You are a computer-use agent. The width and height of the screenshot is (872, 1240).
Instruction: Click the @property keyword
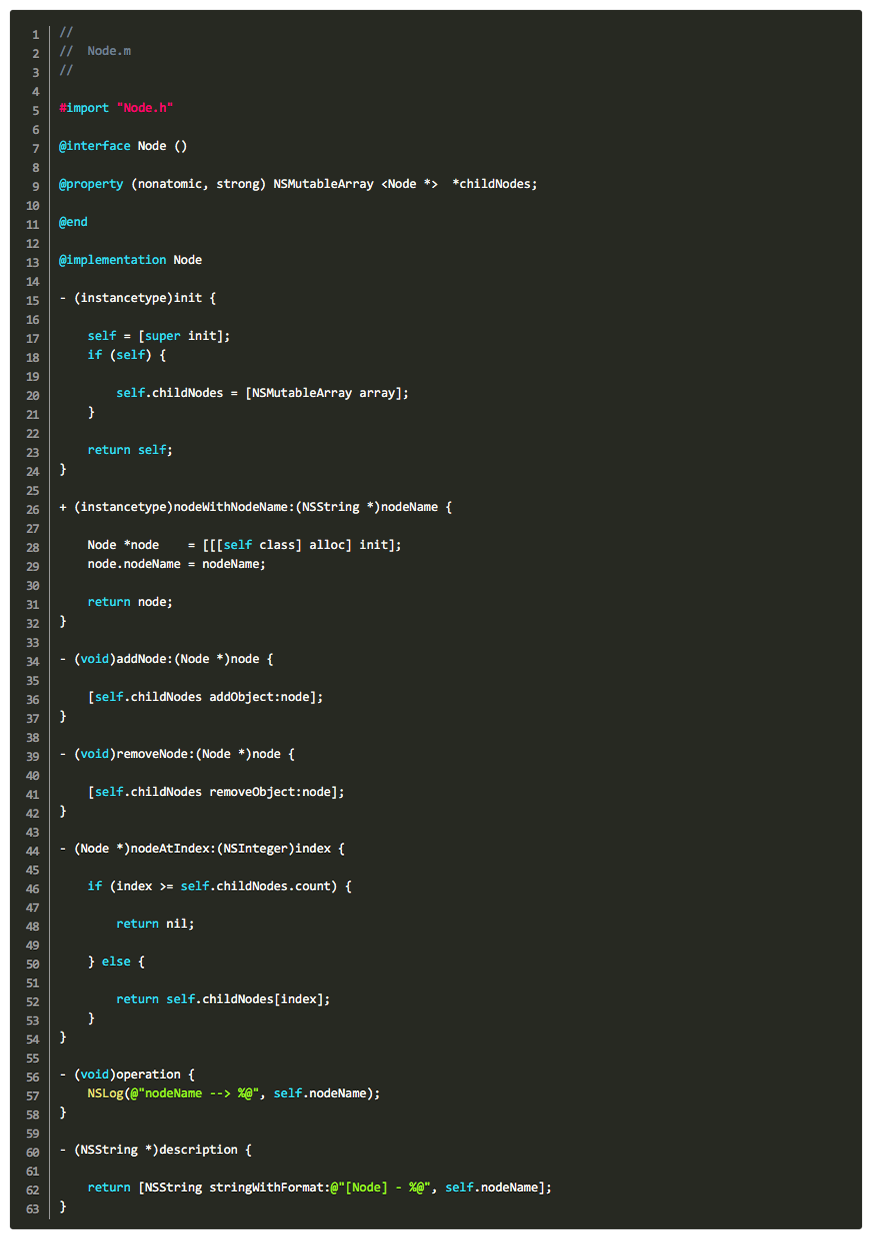point(91,184)
